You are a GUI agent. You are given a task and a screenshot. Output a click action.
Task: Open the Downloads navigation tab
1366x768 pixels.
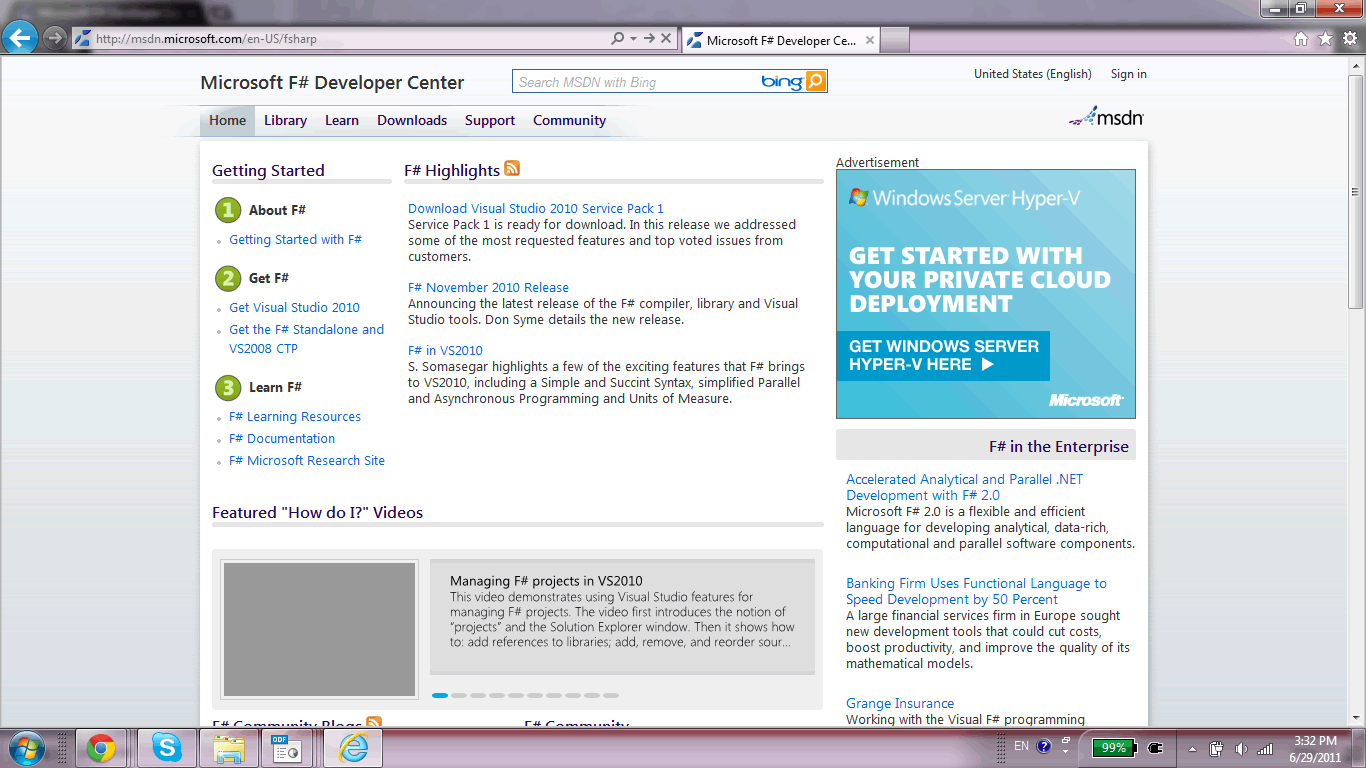coord(412,120)
